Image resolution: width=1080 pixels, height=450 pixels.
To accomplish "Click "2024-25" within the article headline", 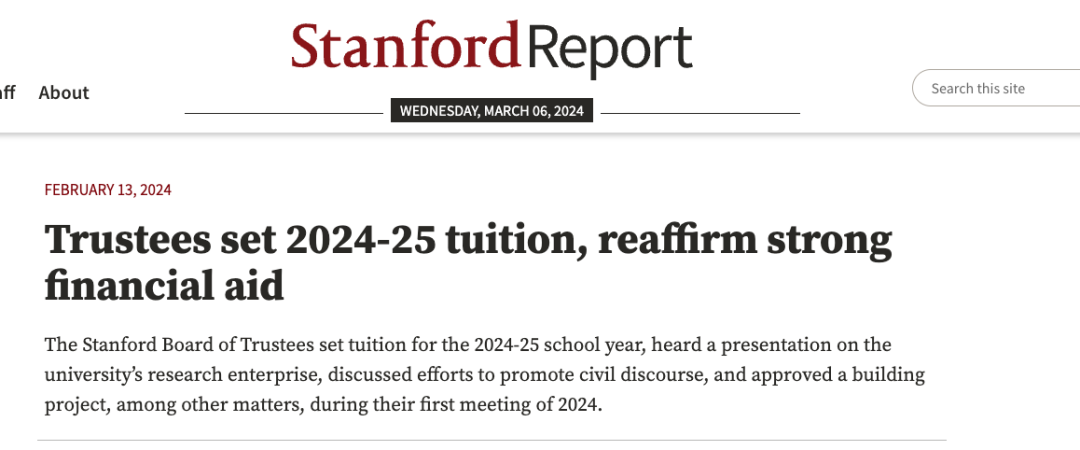I will click(360, 239).
